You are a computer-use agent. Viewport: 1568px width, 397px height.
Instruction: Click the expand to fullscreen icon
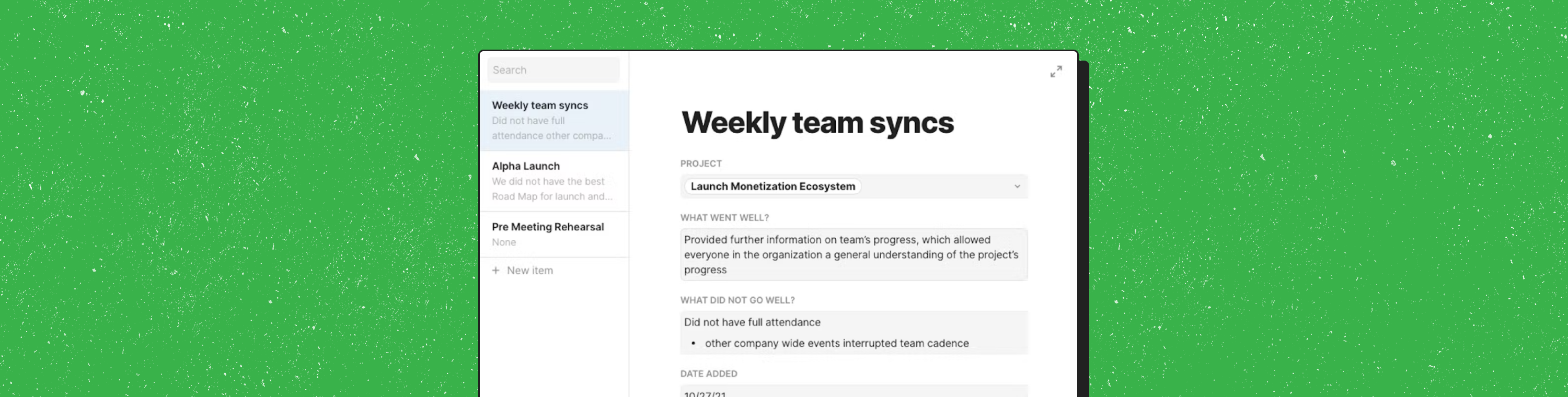coord(1056,72)
